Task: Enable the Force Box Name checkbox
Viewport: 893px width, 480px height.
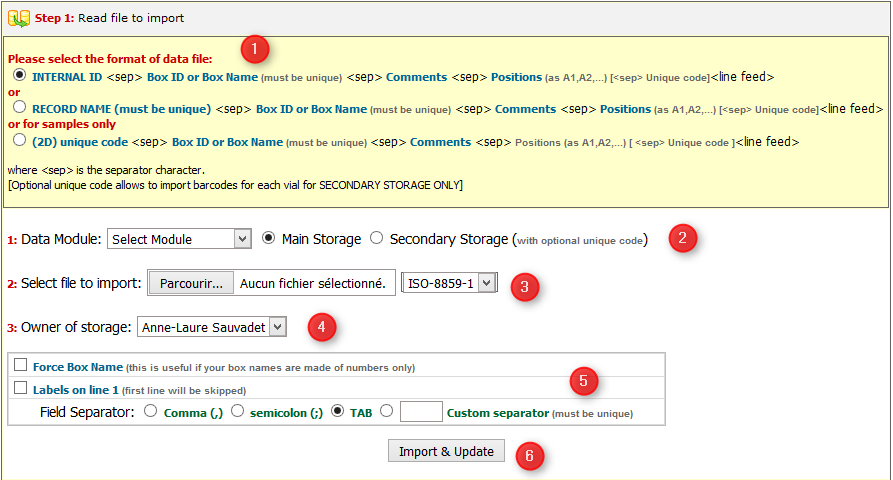Action: [21, 364]
